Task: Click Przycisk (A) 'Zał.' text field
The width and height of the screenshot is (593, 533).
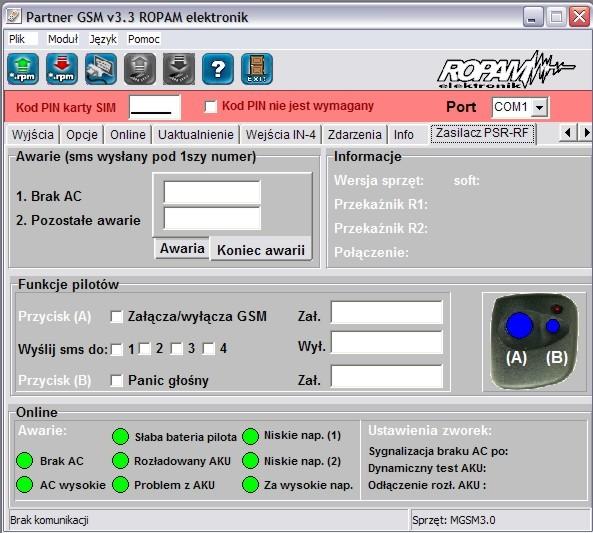Action: click(x=387, y=312)
